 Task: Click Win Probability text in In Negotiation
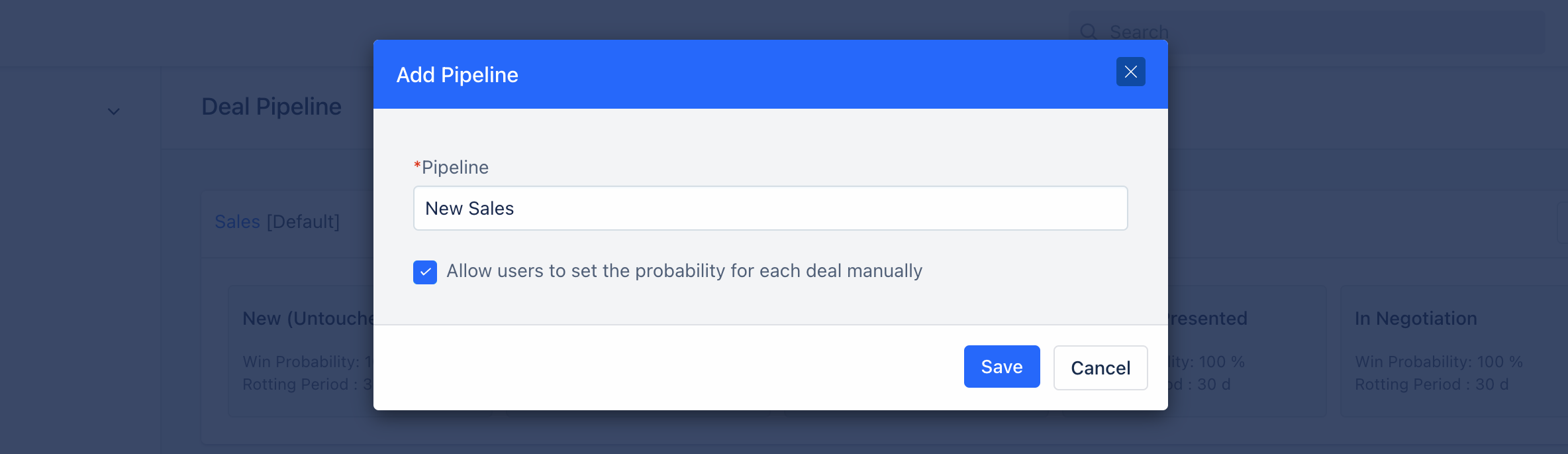click(x=1439, y=362)
